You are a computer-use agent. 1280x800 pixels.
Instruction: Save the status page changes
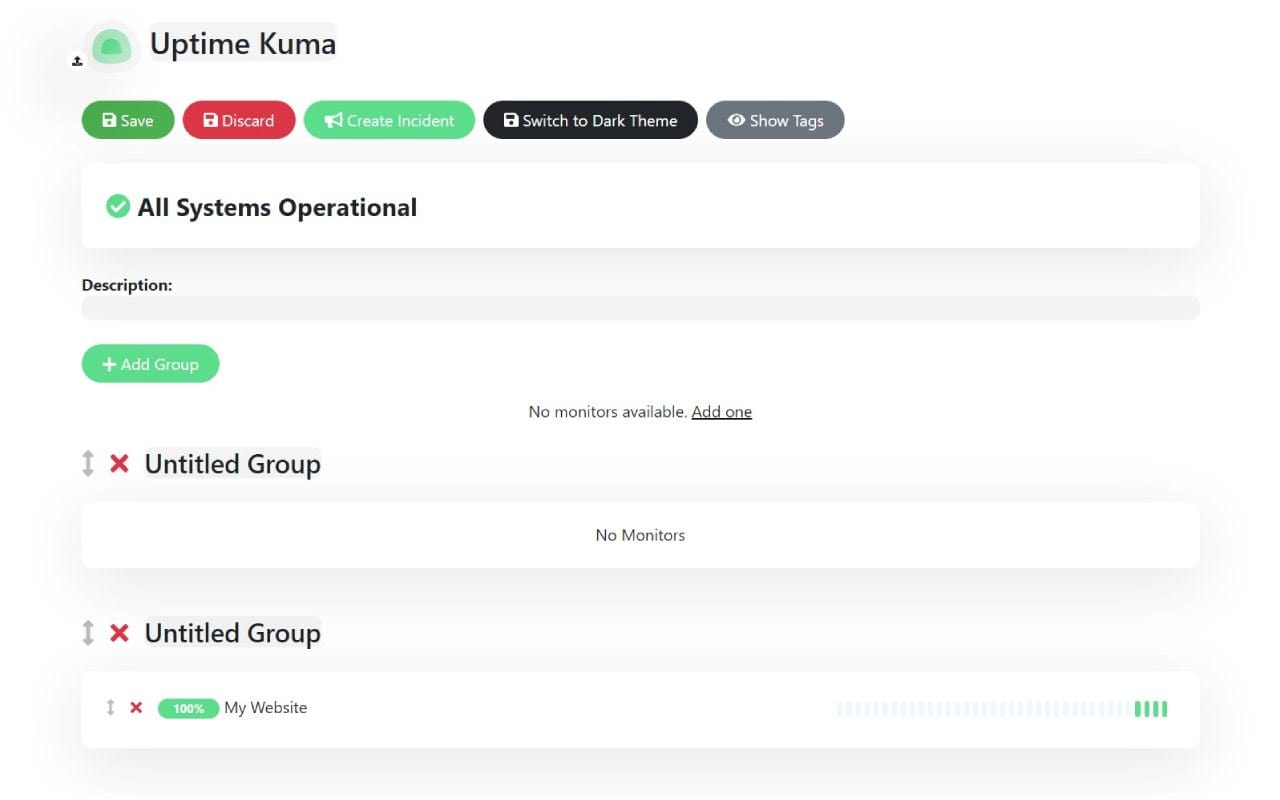(x=127, y=120)
